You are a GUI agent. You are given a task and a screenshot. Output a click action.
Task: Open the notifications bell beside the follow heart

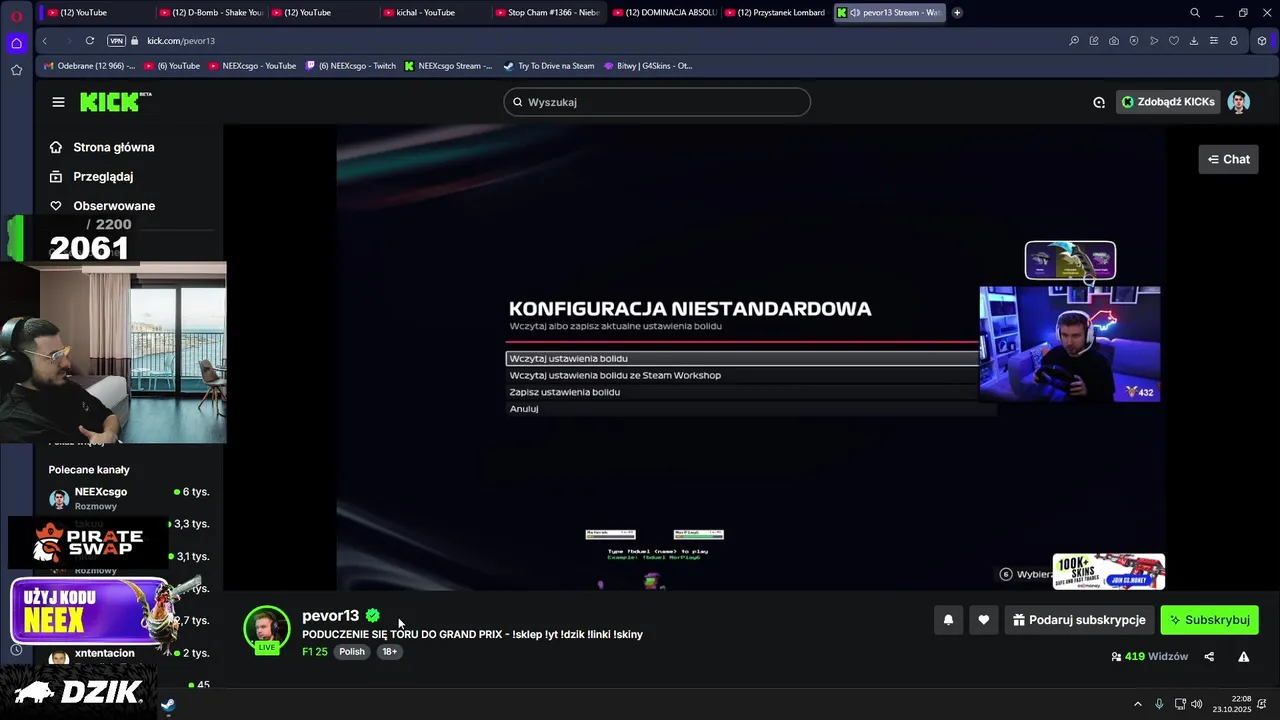tap(948, 620)
